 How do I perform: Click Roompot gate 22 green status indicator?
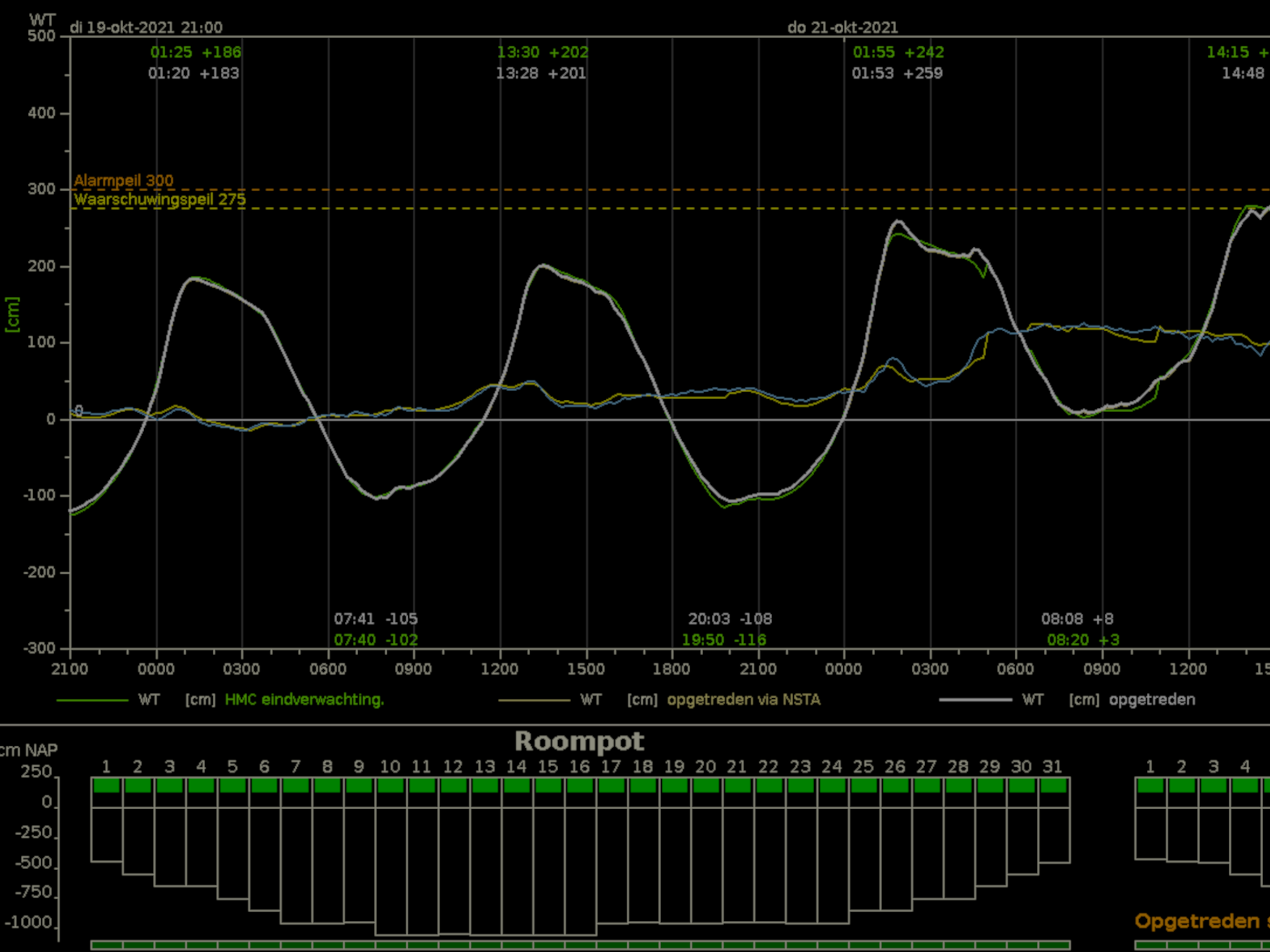point(769,786)
